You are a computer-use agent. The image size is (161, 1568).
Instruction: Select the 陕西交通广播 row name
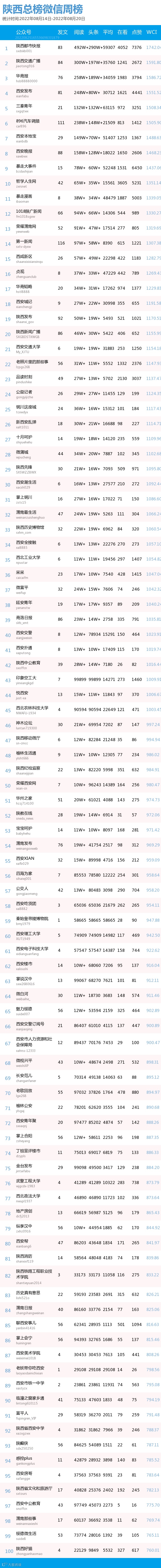click(28, 61)
